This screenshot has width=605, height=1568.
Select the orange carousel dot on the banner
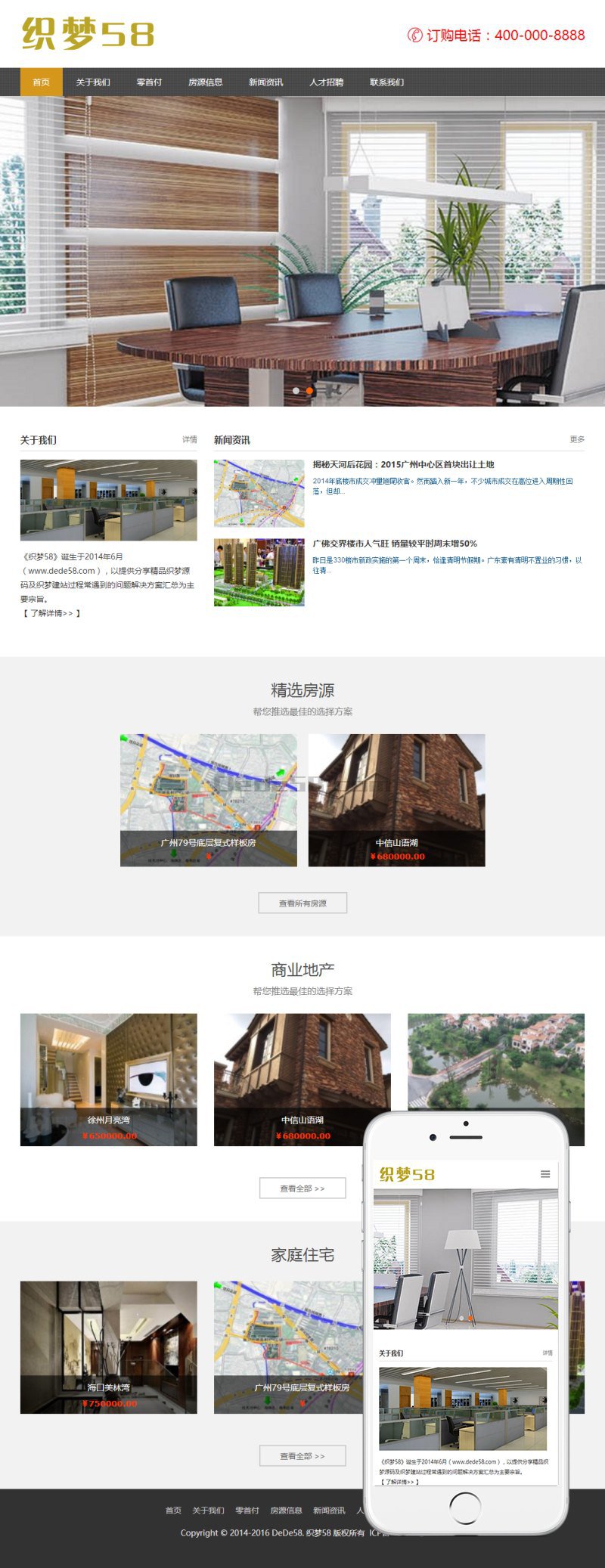tap(309, 391)
